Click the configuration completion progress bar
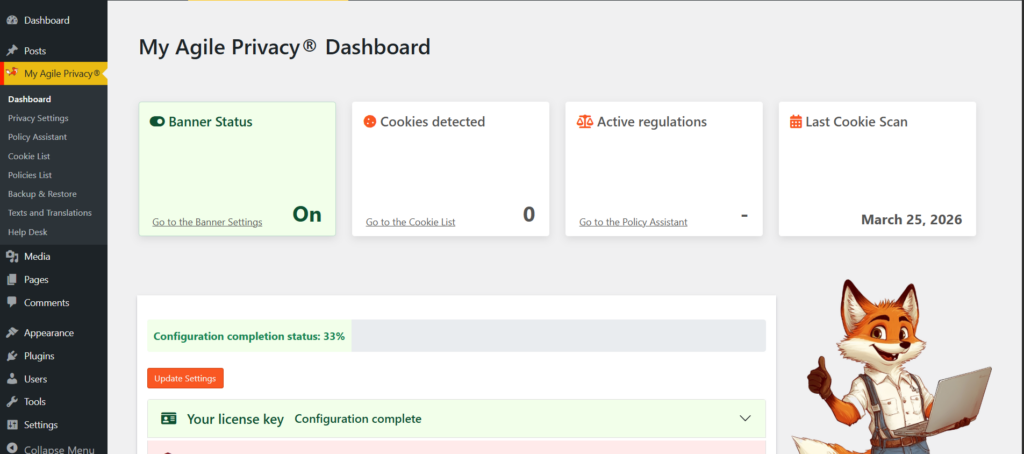Viewport: 1024px width, 454px height. (456, 336)
